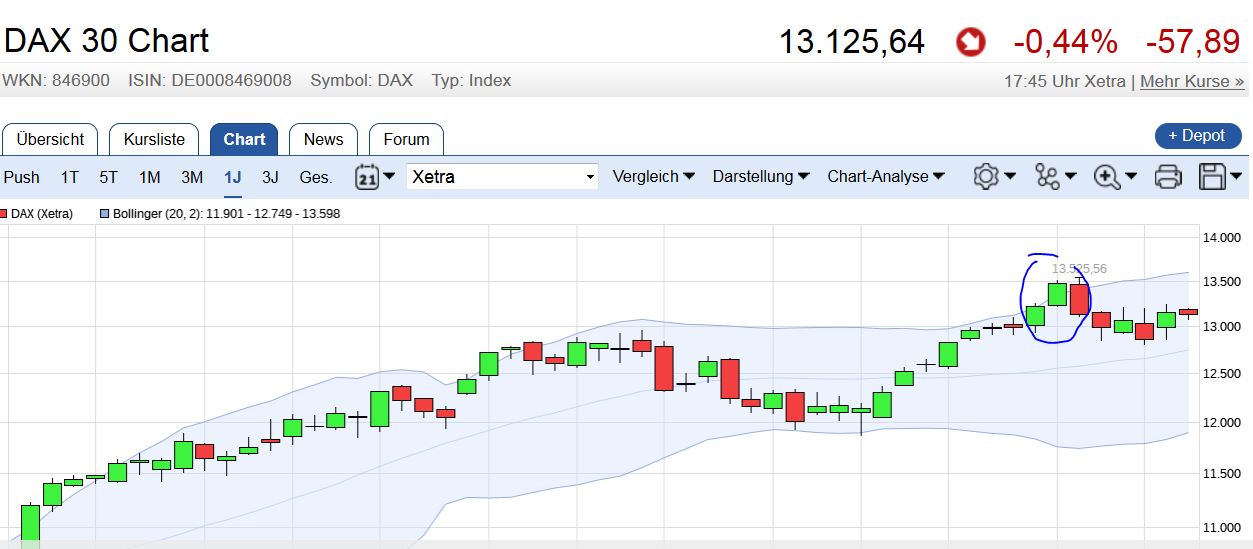This screenshot has width=1253, height=549.
Task: Toggle the Push live update mode
Action: [22, 177]
